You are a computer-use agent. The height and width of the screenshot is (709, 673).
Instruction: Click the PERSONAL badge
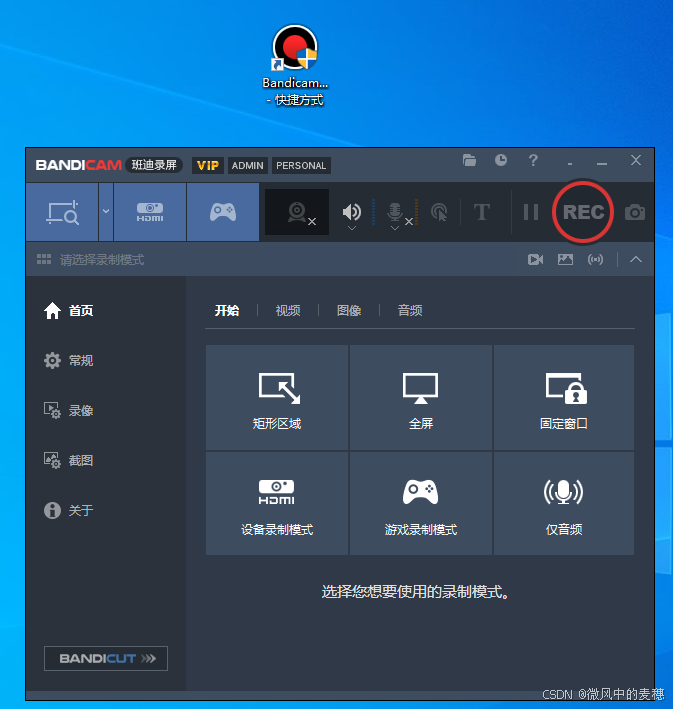pyautogui.click(x=301, y=165)
